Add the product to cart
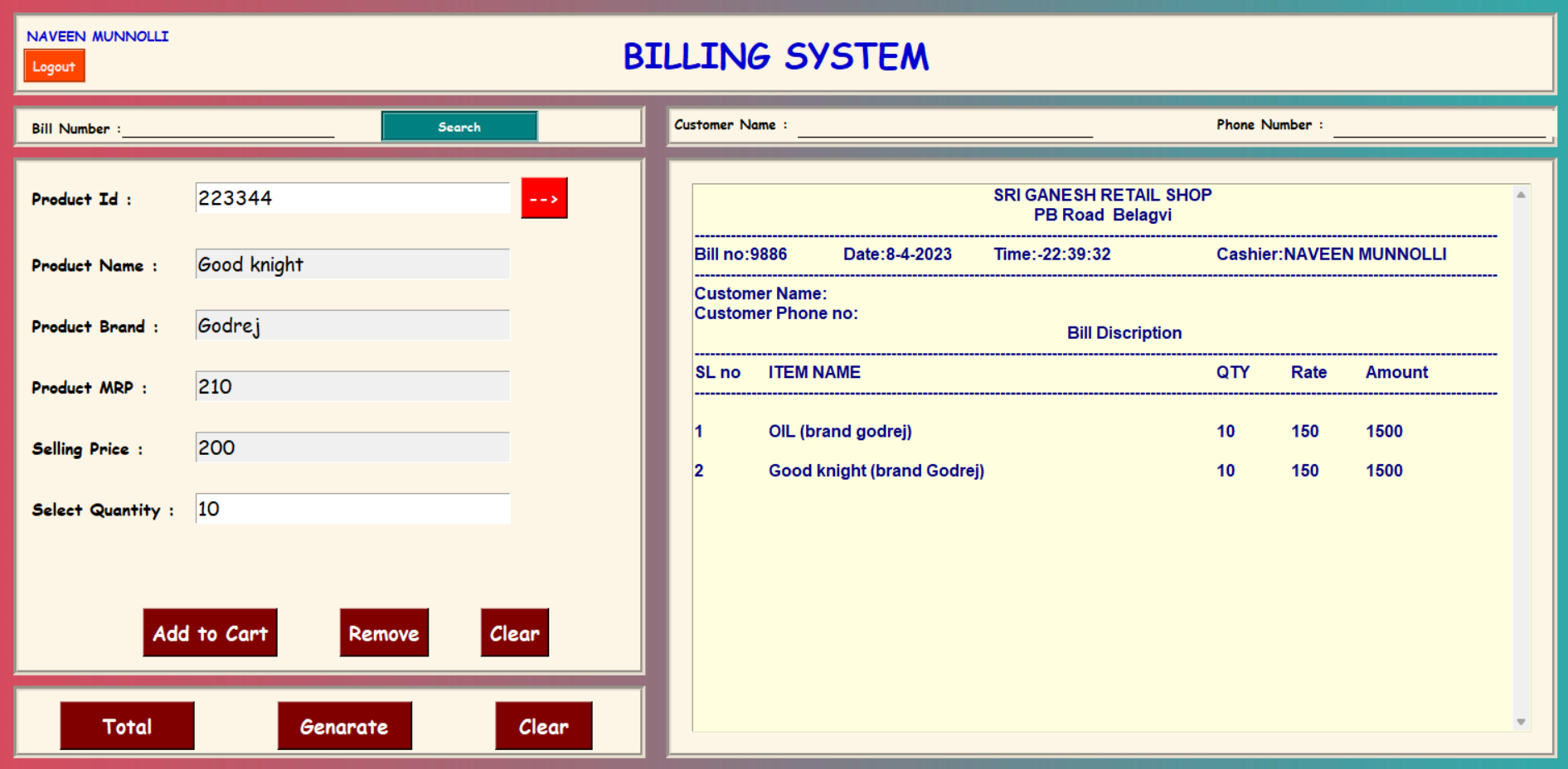Screen dimensions: 1568x769 (x=210, y=633)
